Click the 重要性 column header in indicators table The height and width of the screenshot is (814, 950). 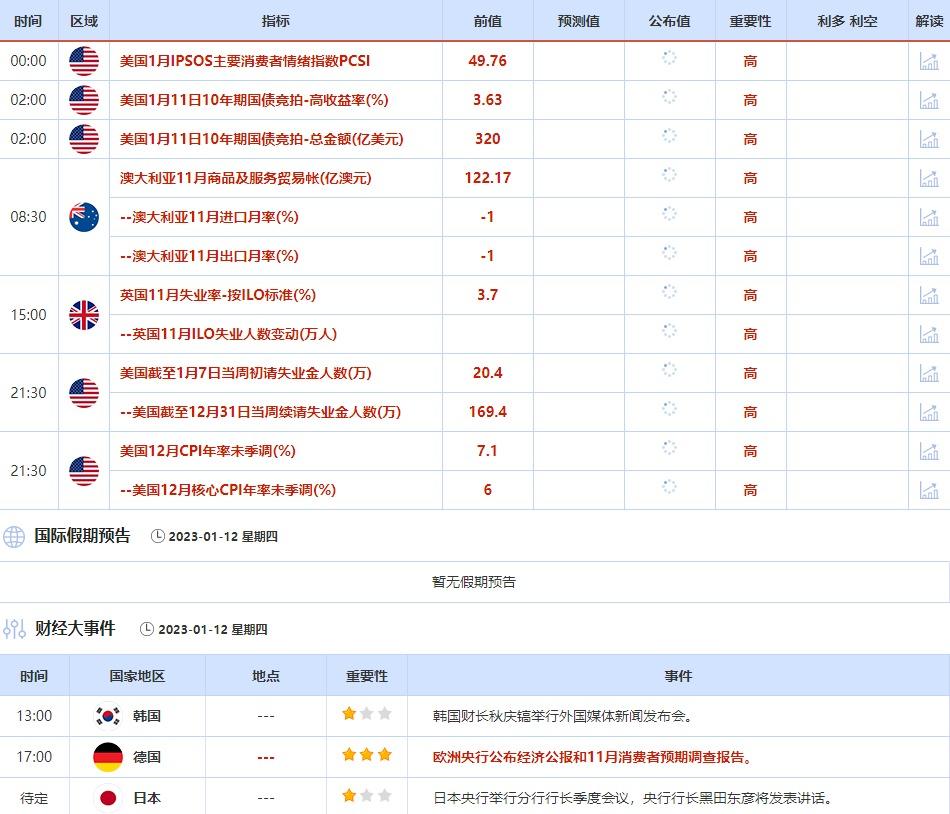pyautogui.click(x=750, y=21)
